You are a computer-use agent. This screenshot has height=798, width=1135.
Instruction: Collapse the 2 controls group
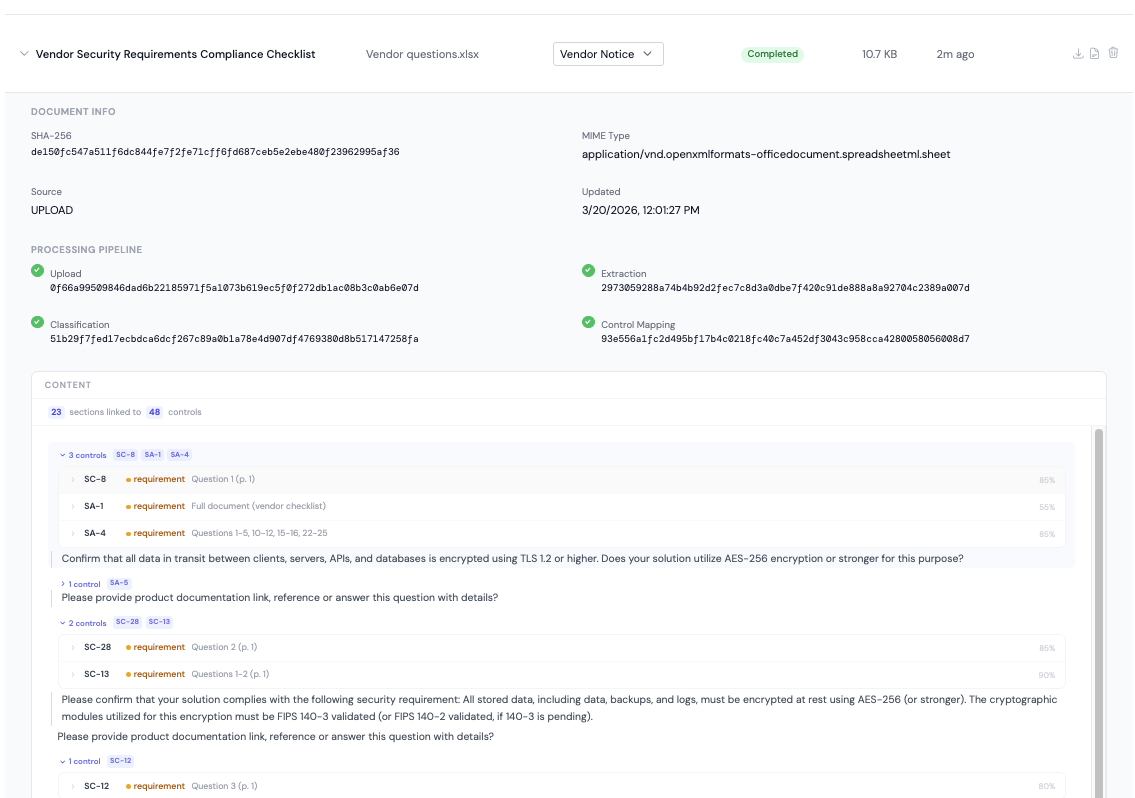pyautogui.click(x=83, y=623)
